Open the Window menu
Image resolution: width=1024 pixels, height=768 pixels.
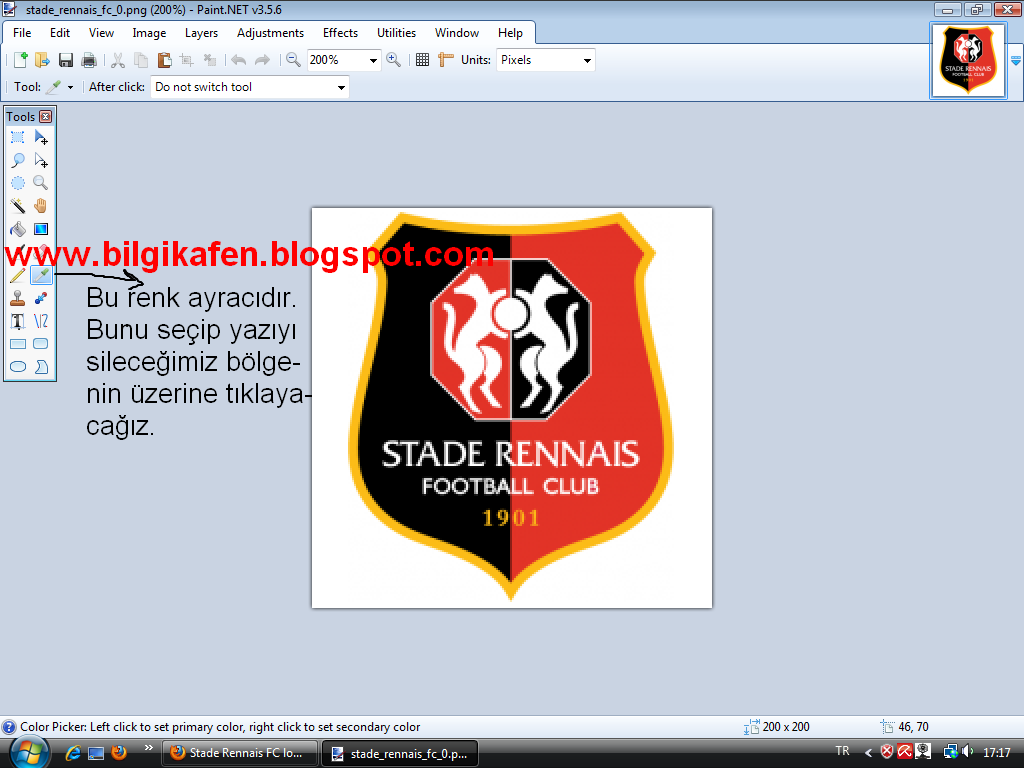coord(456,33)
